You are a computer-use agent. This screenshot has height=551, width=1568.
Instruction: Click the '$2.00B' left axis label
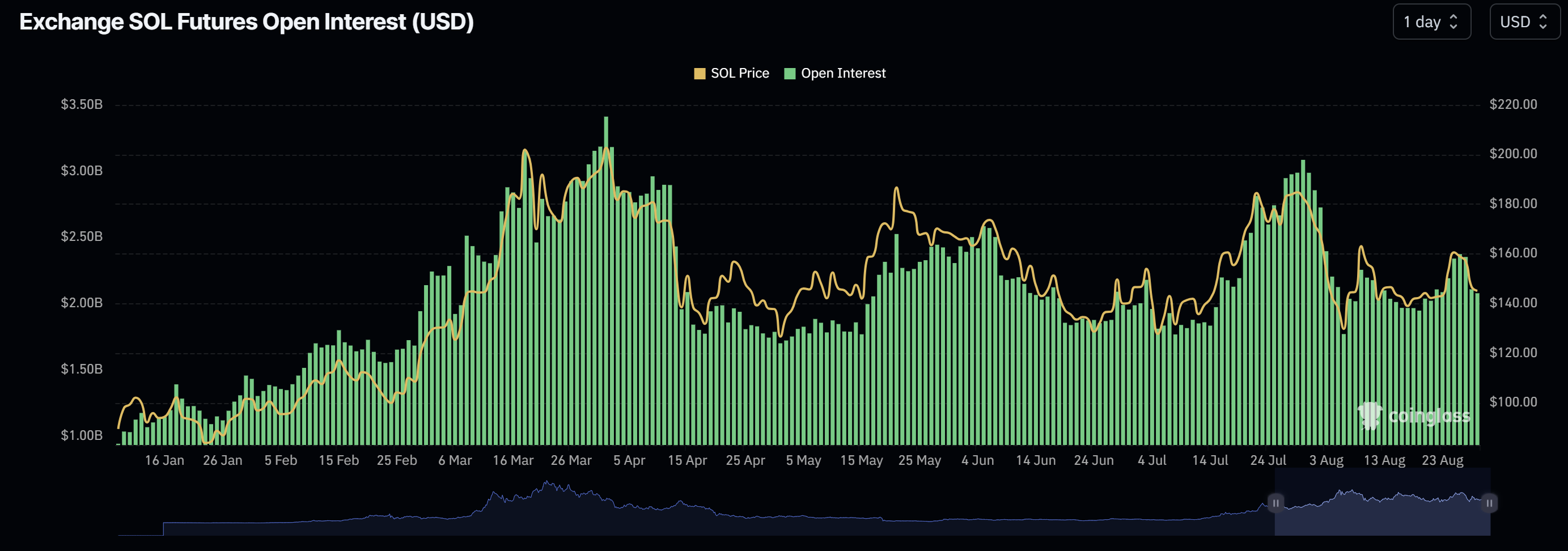[82, 303]
